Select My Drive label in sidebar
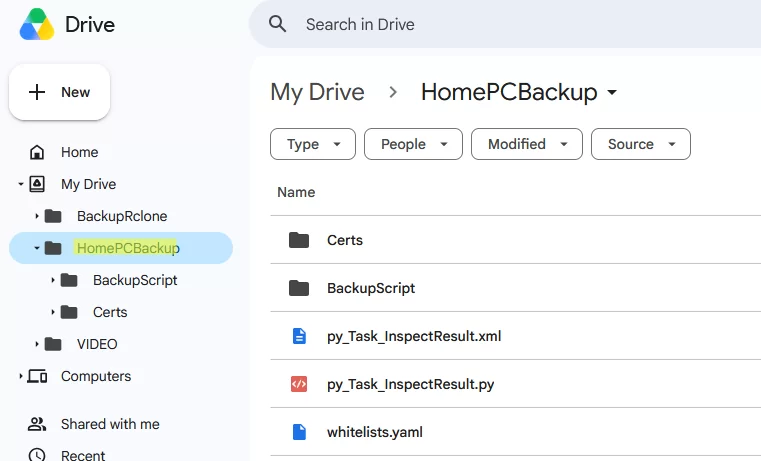This screenshot has width=761, height=461. [x=88, y=184]
